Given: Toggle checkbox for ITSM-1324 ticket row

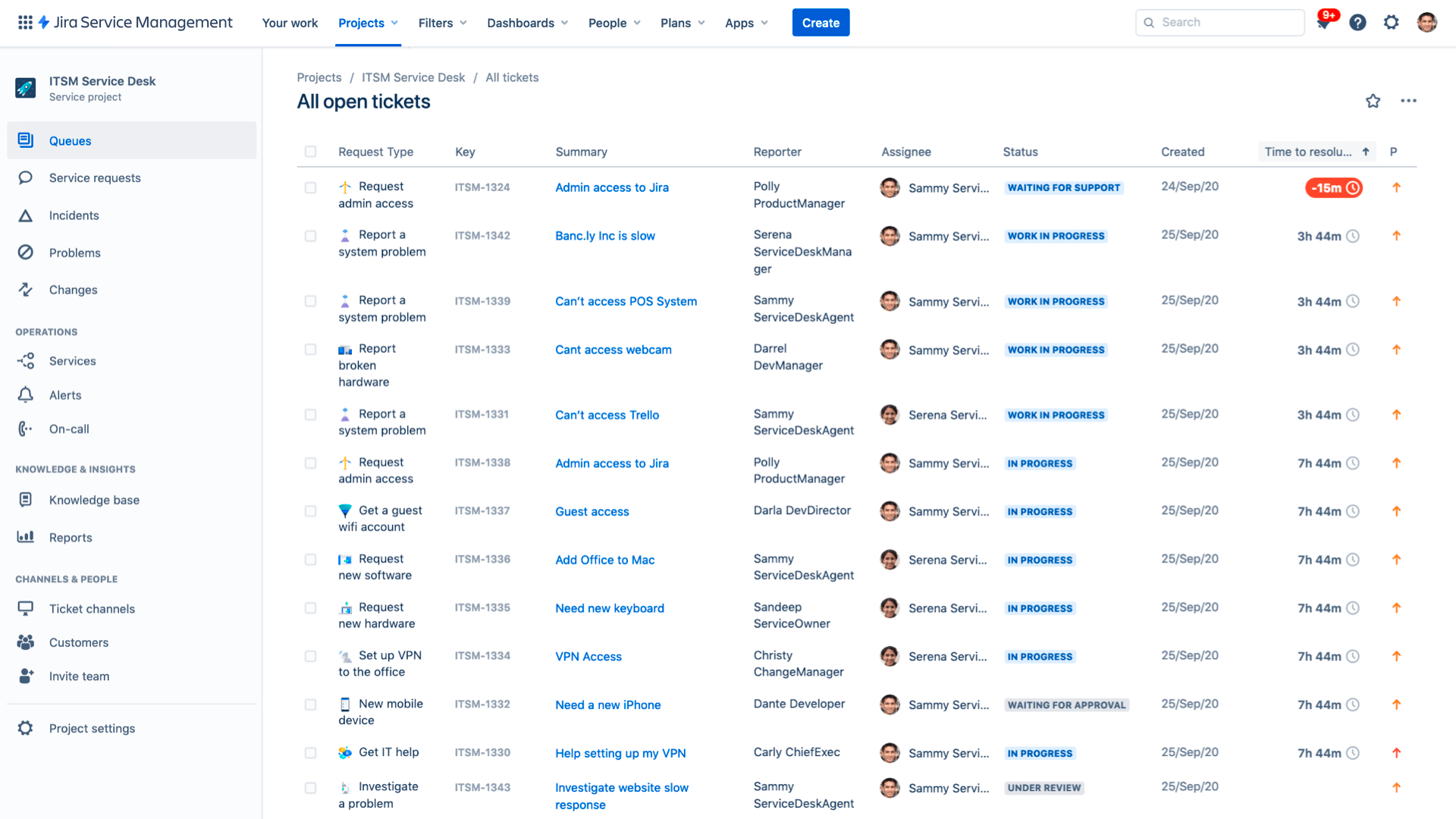Looking at the screenshot, I should 311,187.
